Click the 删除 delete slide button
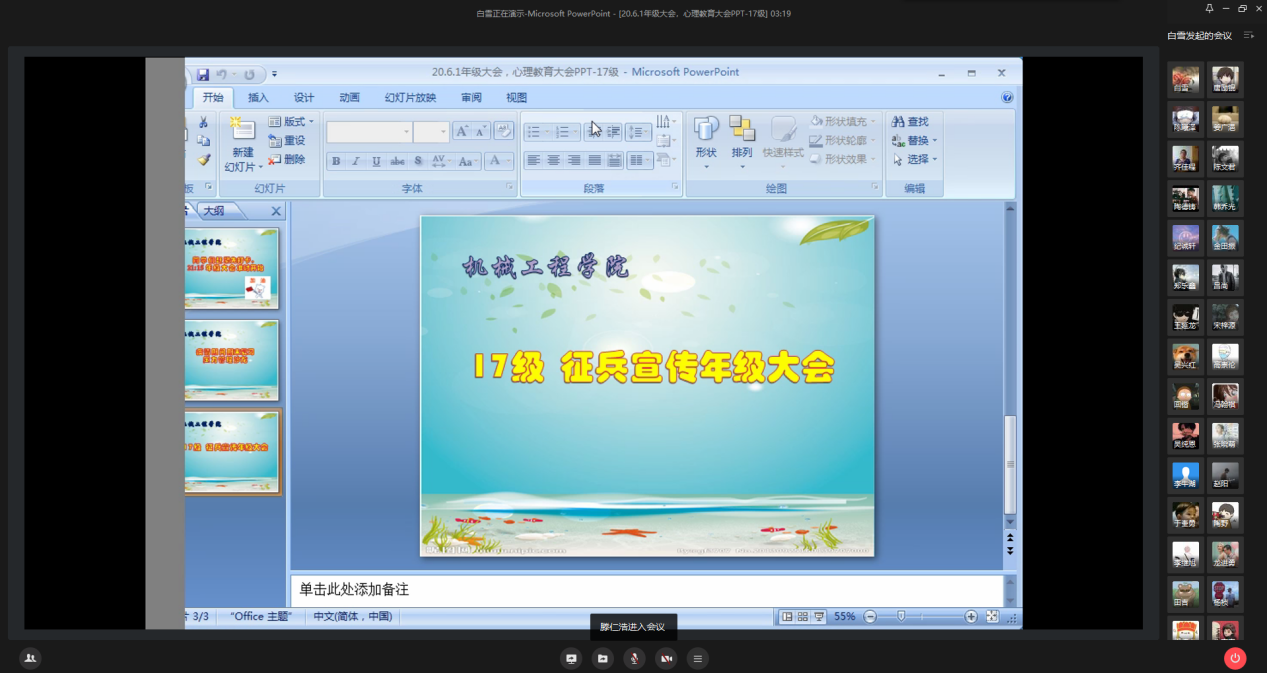 [x=287, y=159]
